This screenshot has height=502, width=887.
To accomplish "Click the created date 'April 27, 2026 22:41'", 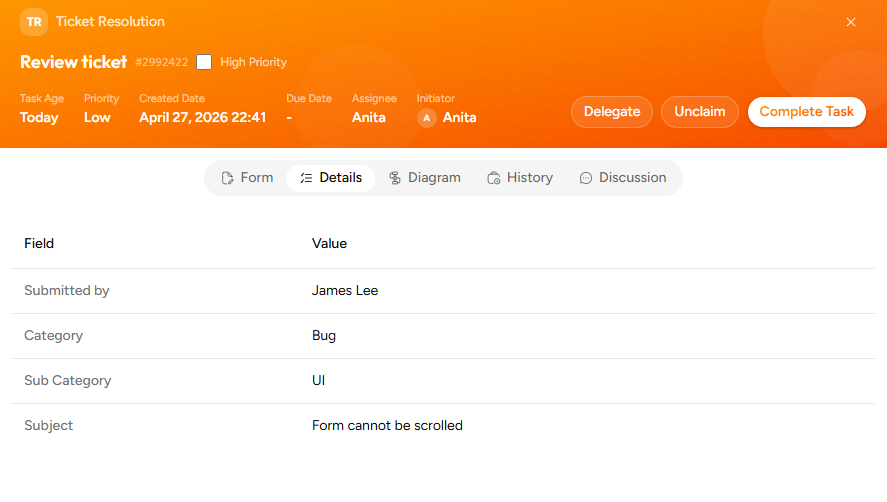I will click(x=203, y=118).
